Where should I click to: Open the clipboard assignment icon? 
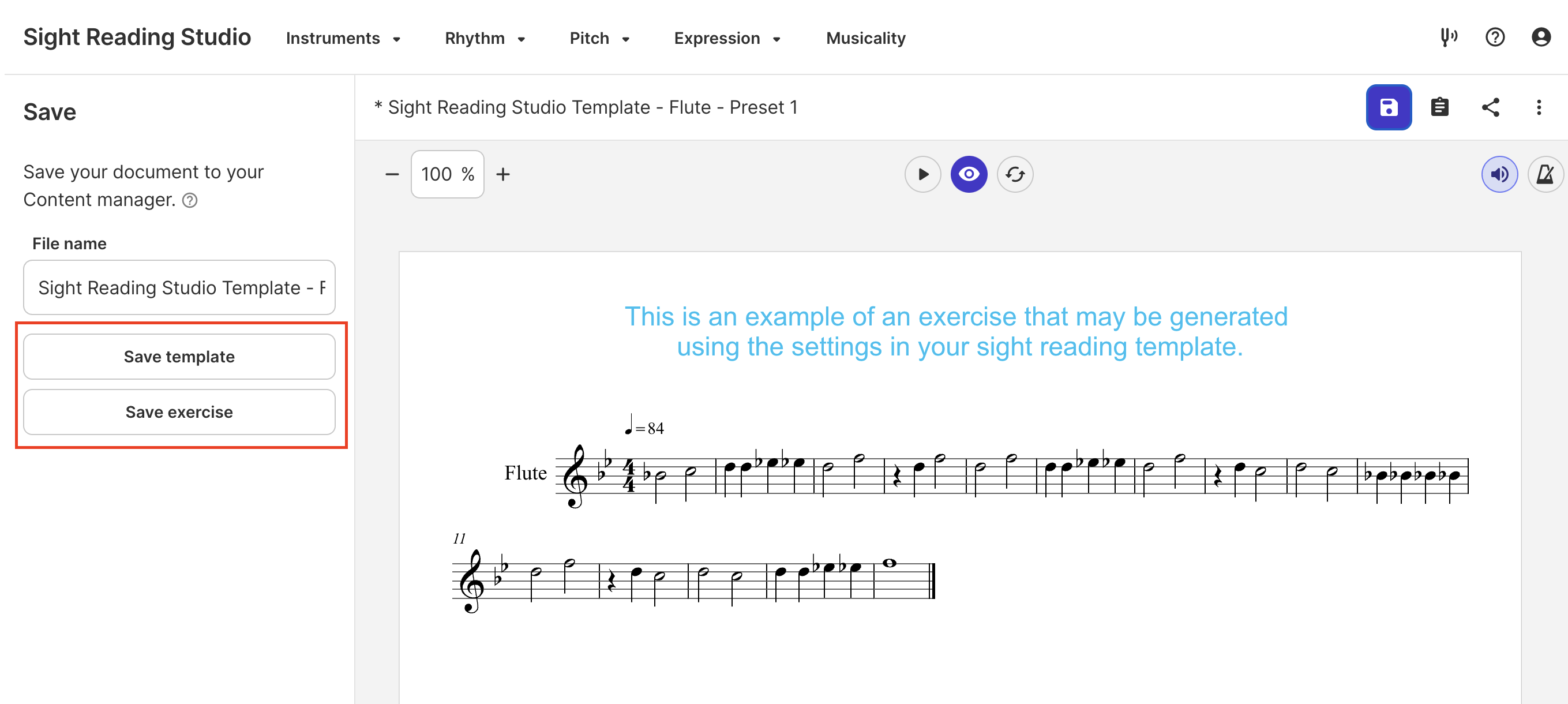coord(1439,107)
